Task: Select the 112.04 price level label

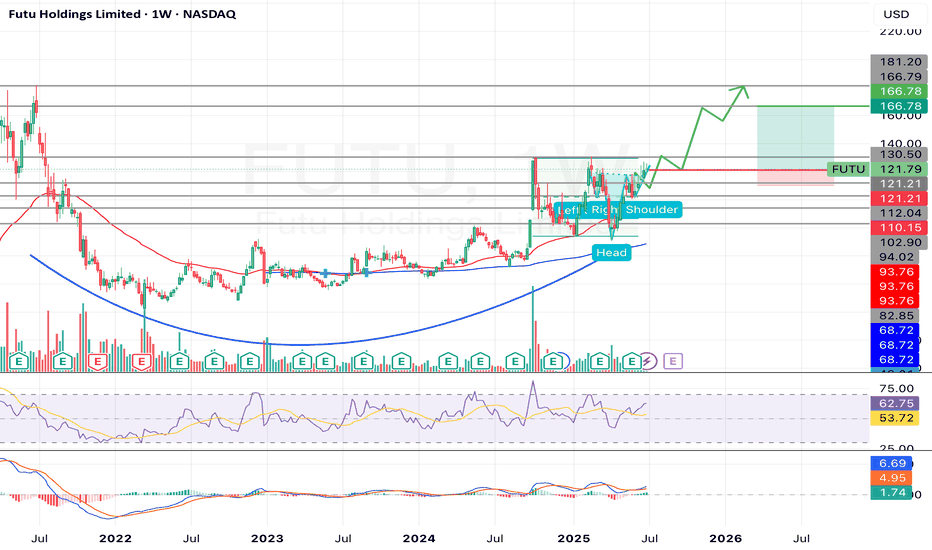Action: 899,213
